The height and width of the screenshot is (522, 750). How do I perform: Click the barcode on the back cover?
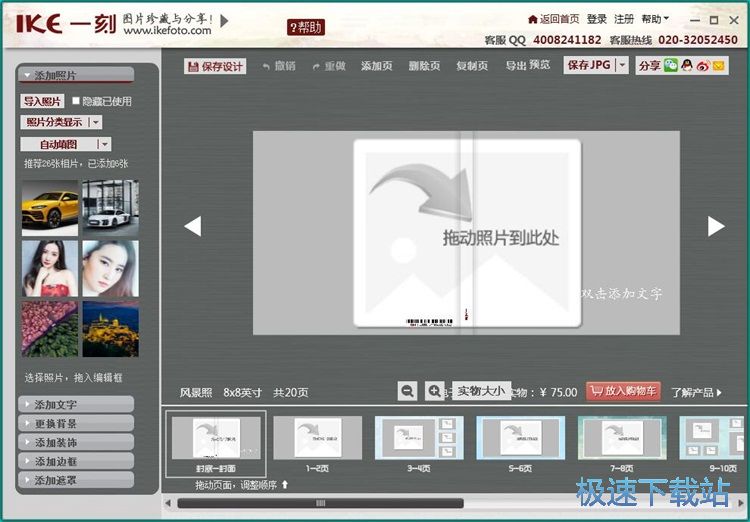pos(429,322)
